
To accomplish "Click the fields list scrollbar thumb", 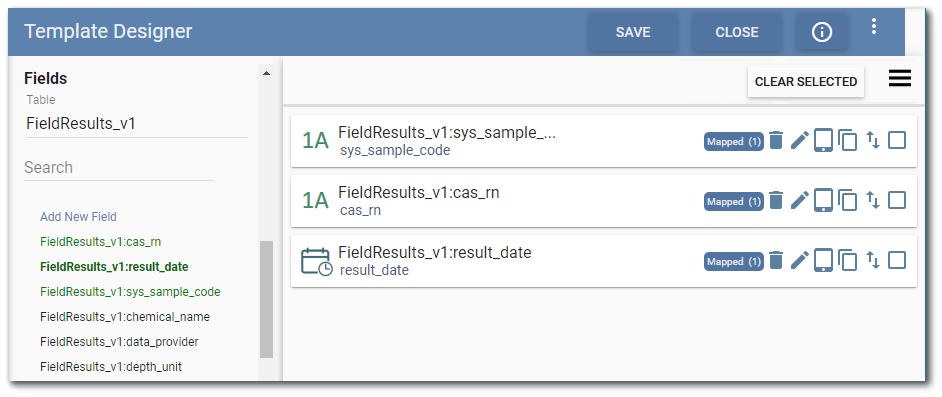I will click(x=267, y=299).
